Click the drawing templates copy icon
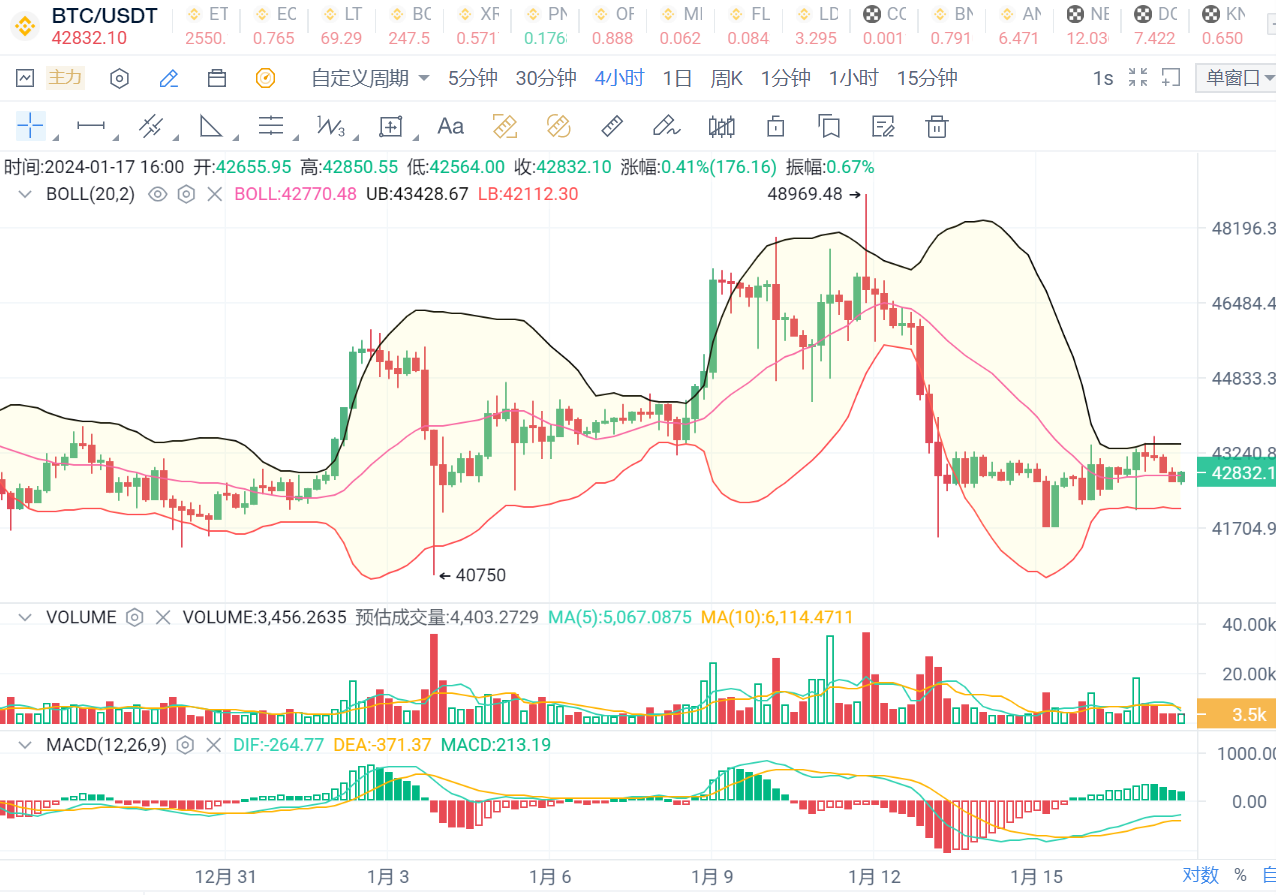 click(x=828, y=126)
